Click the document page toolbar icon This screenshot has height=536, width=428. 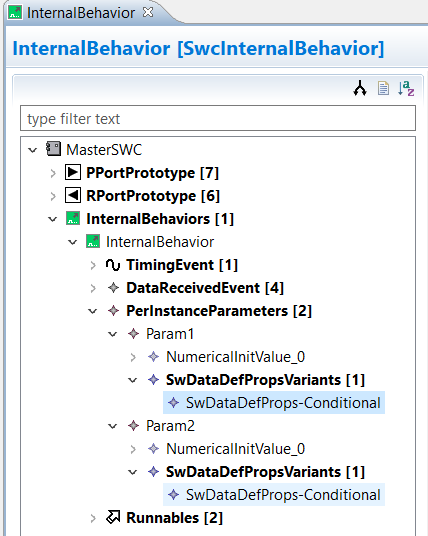pos(383,88)
